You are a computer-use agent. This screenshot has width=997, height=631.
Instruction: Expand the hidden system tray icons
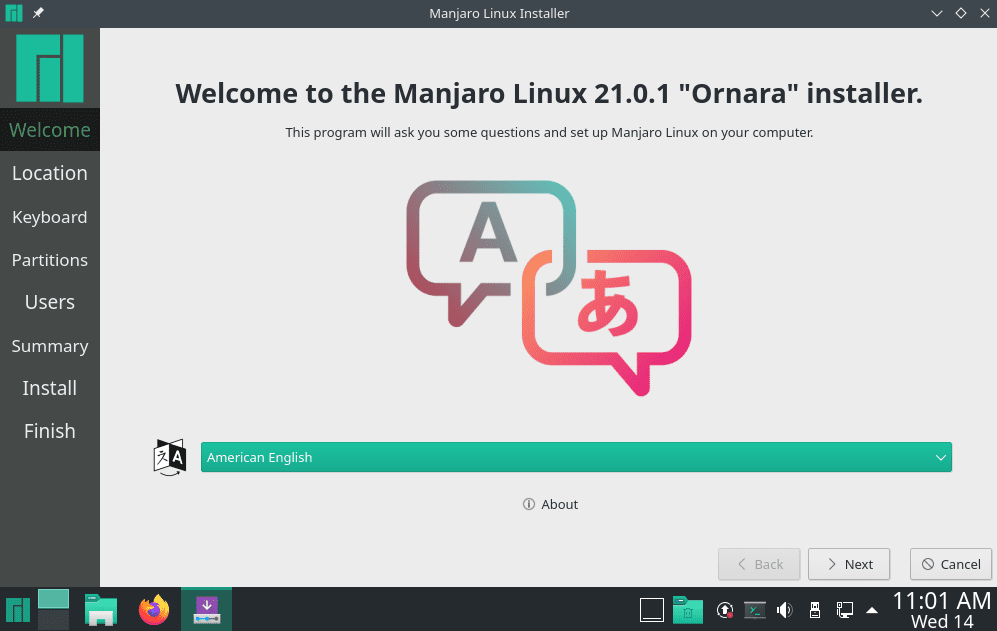tap(872, 608)
